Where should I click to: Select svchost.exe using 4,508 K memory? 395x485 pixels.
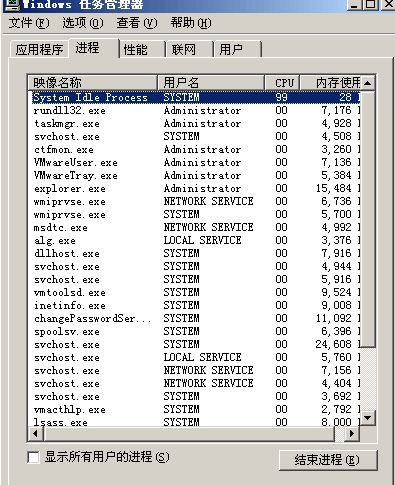point(196,136)
